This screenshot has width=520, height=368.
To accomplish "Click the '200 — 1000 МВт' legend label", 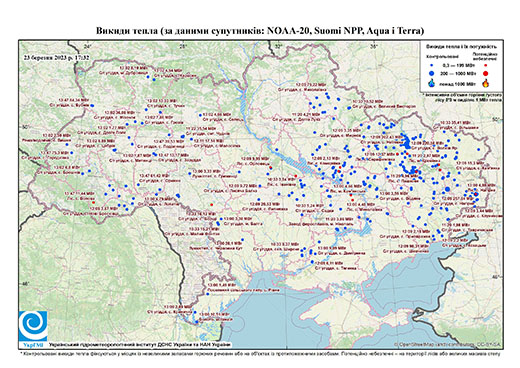I will click(x=459, y=73).
